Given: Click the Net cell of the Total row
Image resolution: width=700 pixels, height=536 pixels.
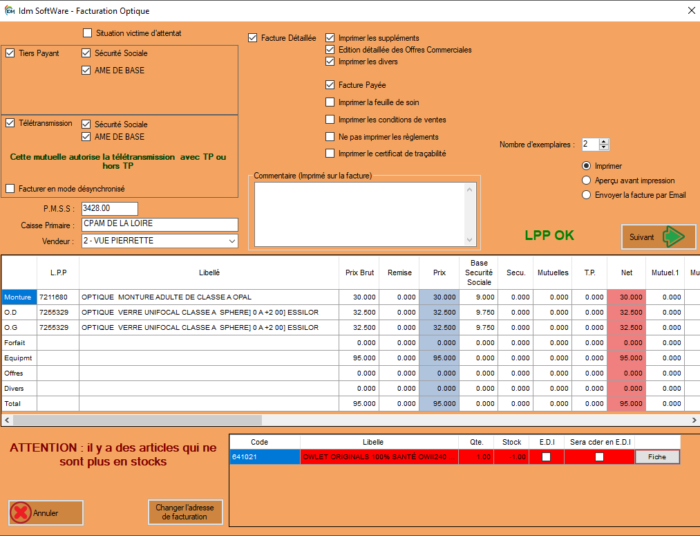Looking at the screenshot, I should pyautogui.click(x=626, y=403).
